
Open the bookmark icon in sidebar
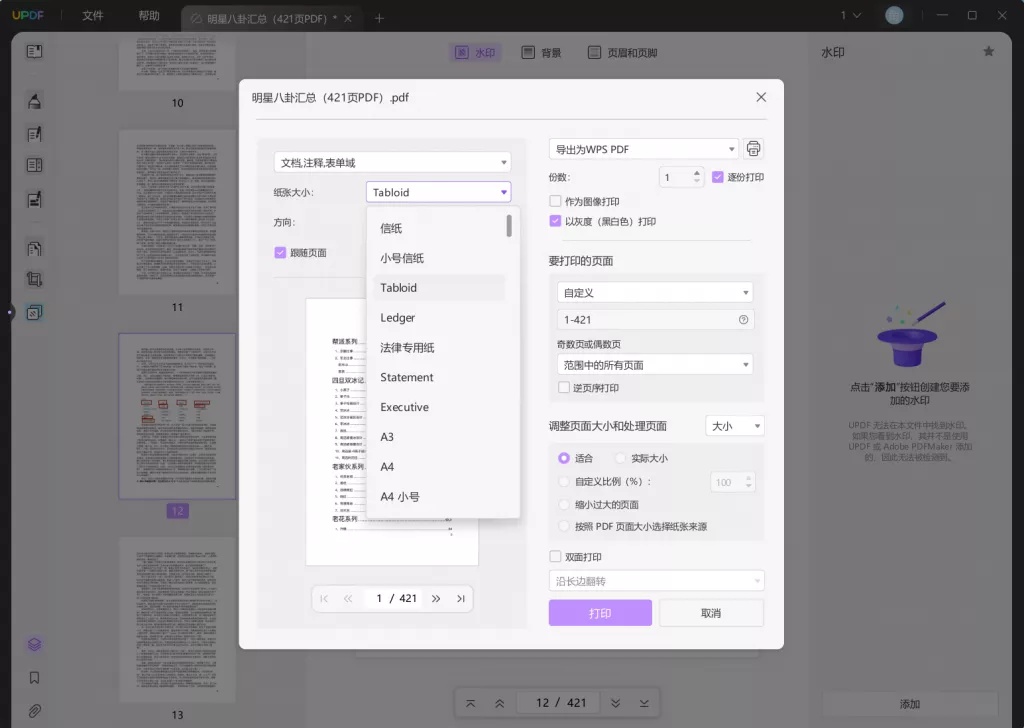(x=34, y=678)
